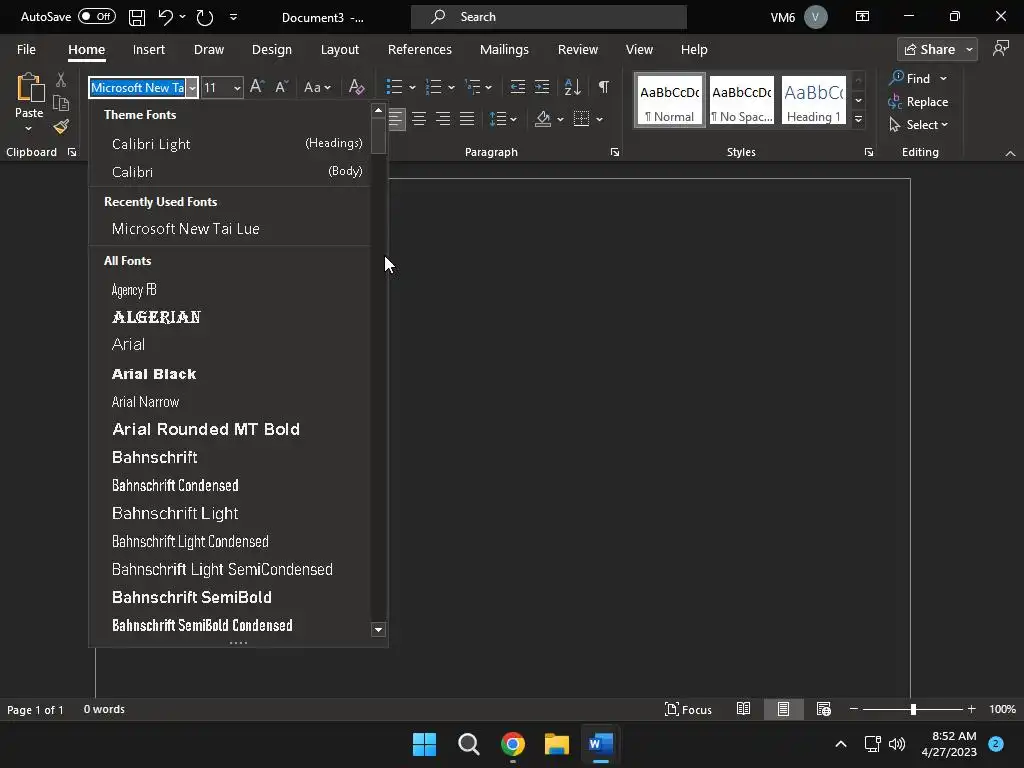This screenshot has width=1024, height=768.
Task: Open the References tab
Action: (420, 50)
